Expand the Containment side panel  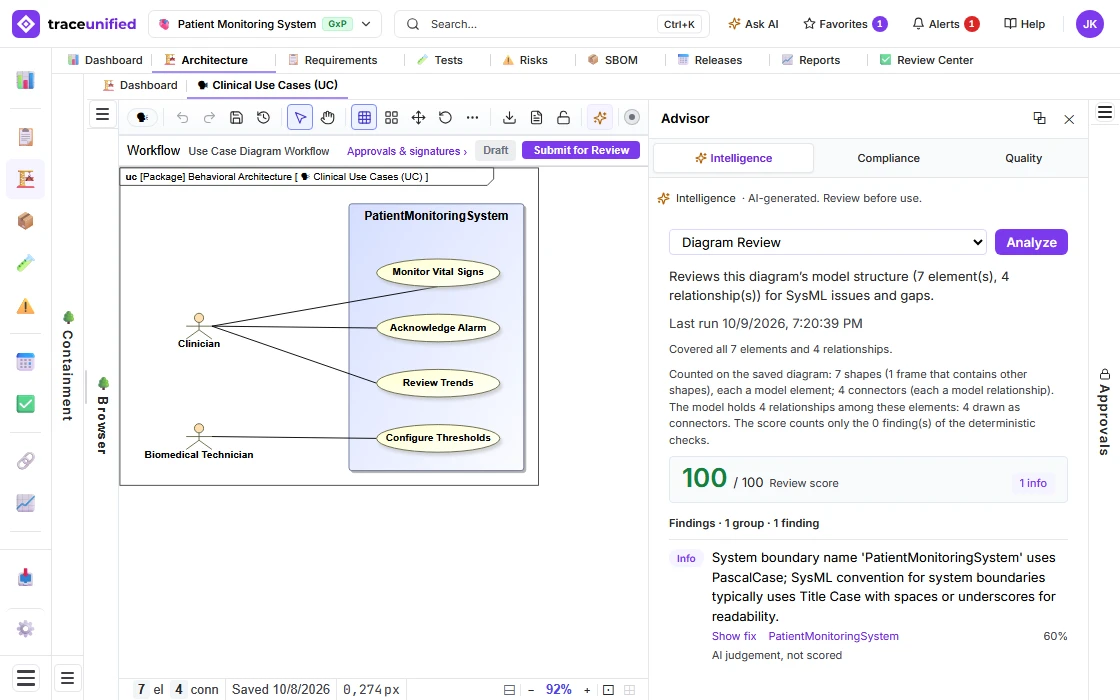point(68,366)
